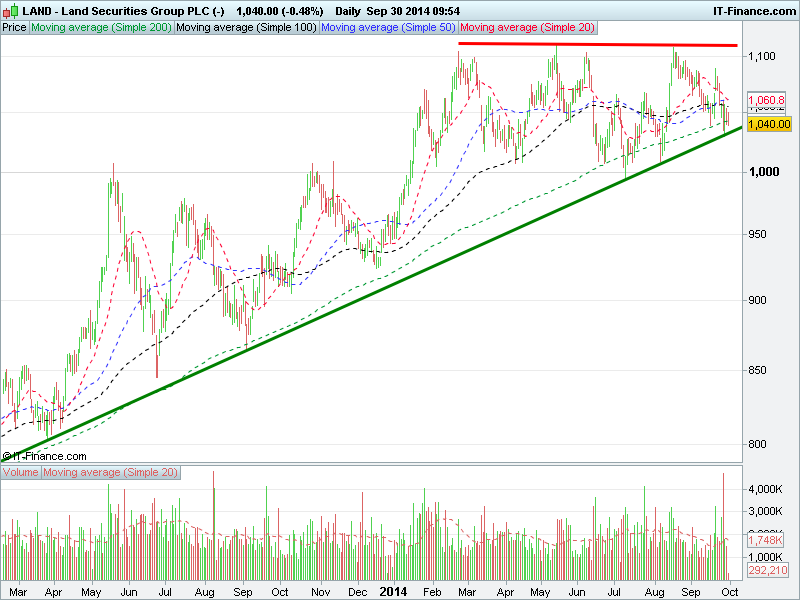This screenshot has width=800, height=600.
Task: Select volume panel Moving average (Simple 20) label
Action: [110, 472]
